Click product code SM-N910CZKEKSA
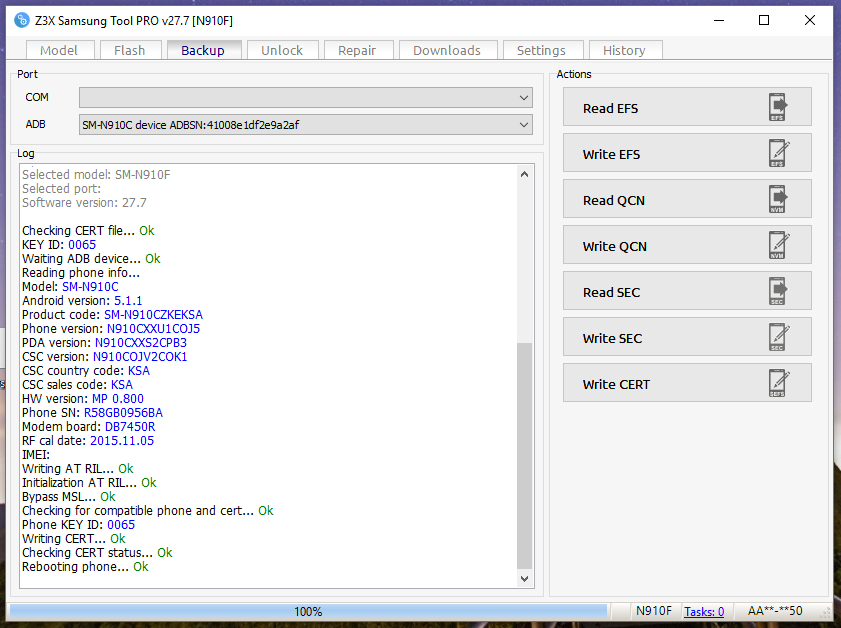The width and height of the screenshot is (841, 628). click(x=153, y=314)
